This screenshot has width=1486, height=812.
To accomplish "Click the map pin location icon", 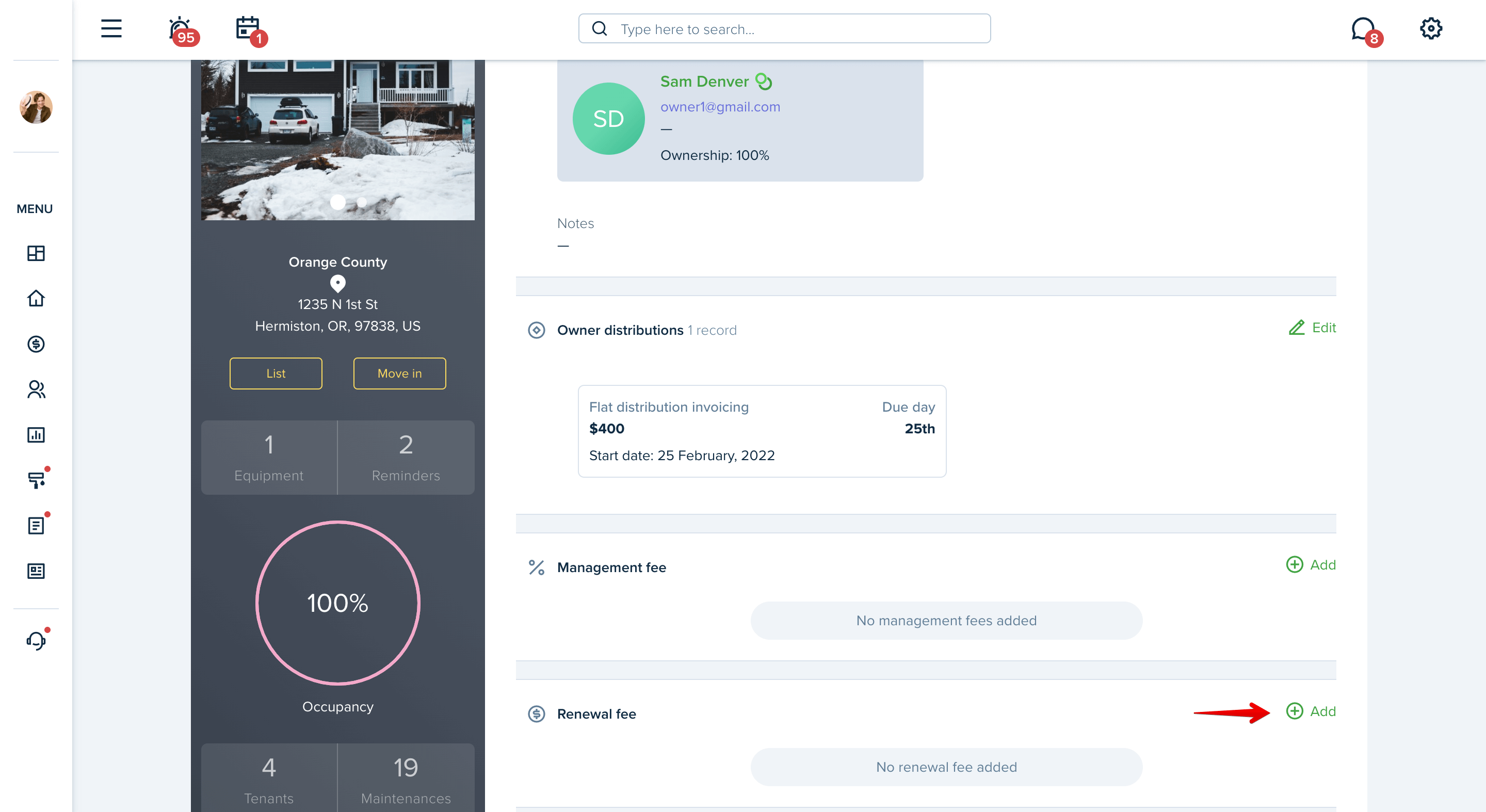I will coord(337,283).
